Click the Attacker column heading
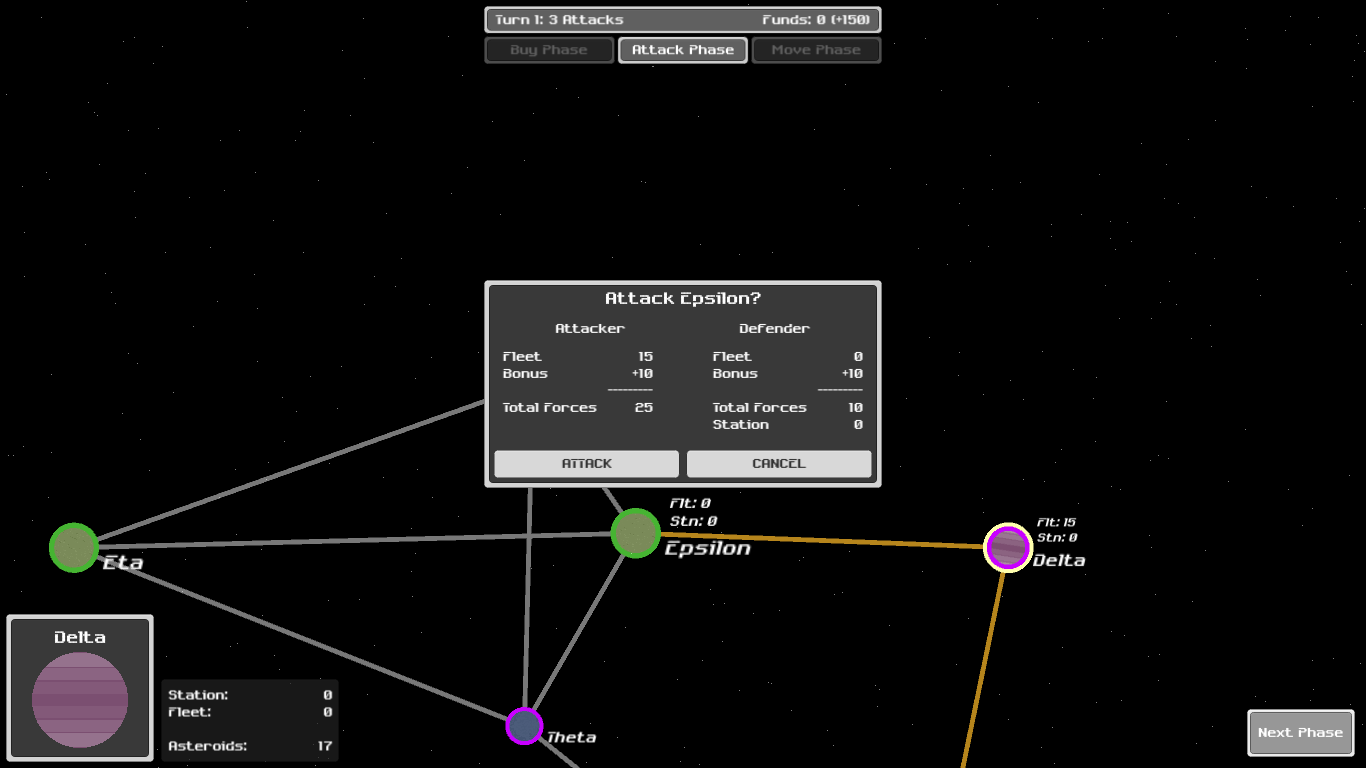 [590, 329]
